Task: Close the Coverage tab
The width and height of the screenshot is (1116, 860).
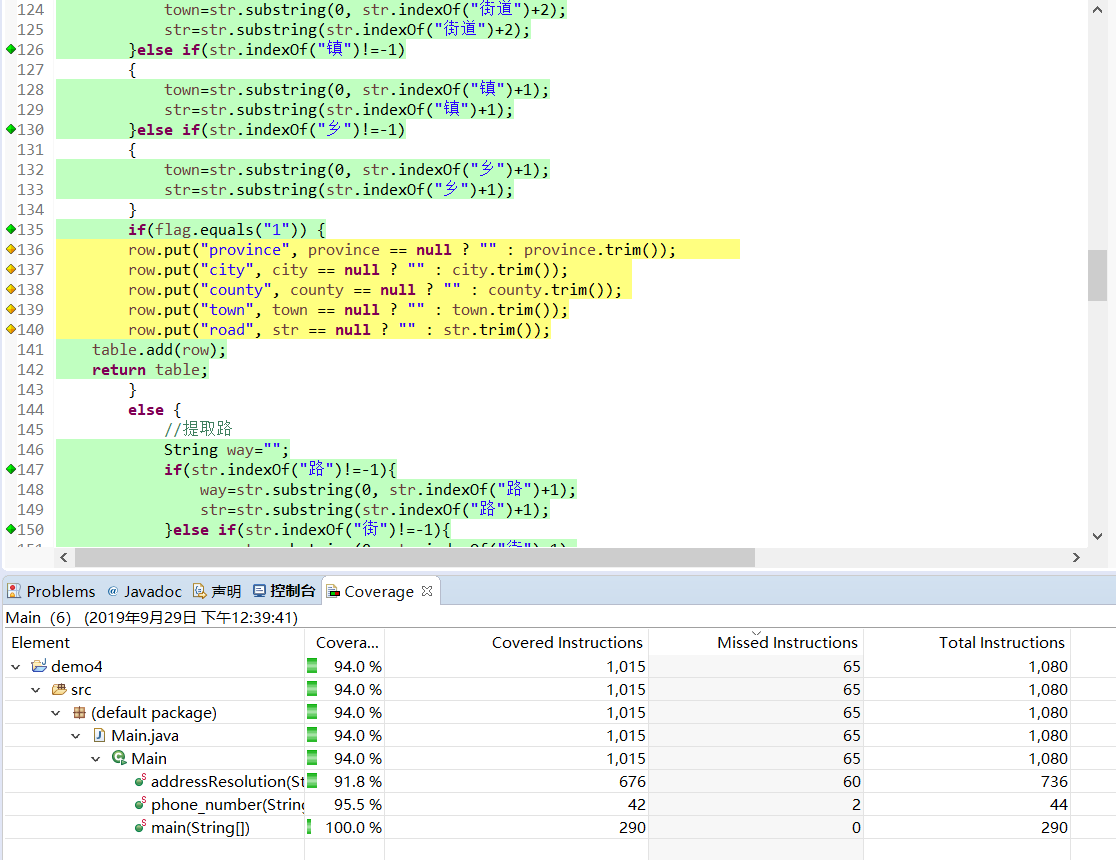Action: (427, 591)
